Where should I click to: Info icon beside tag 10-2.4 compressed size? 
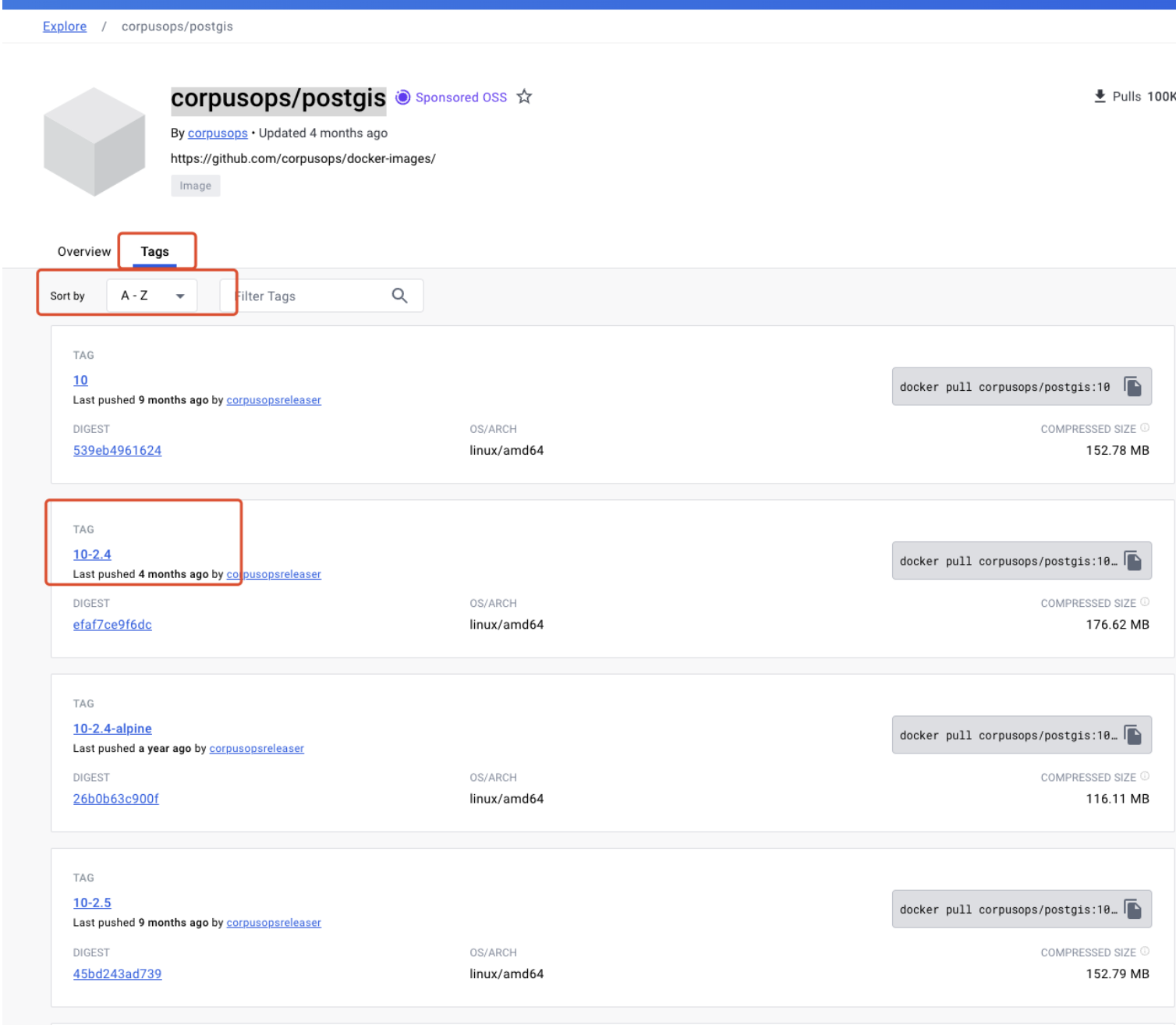click(x=1145, y=601)
